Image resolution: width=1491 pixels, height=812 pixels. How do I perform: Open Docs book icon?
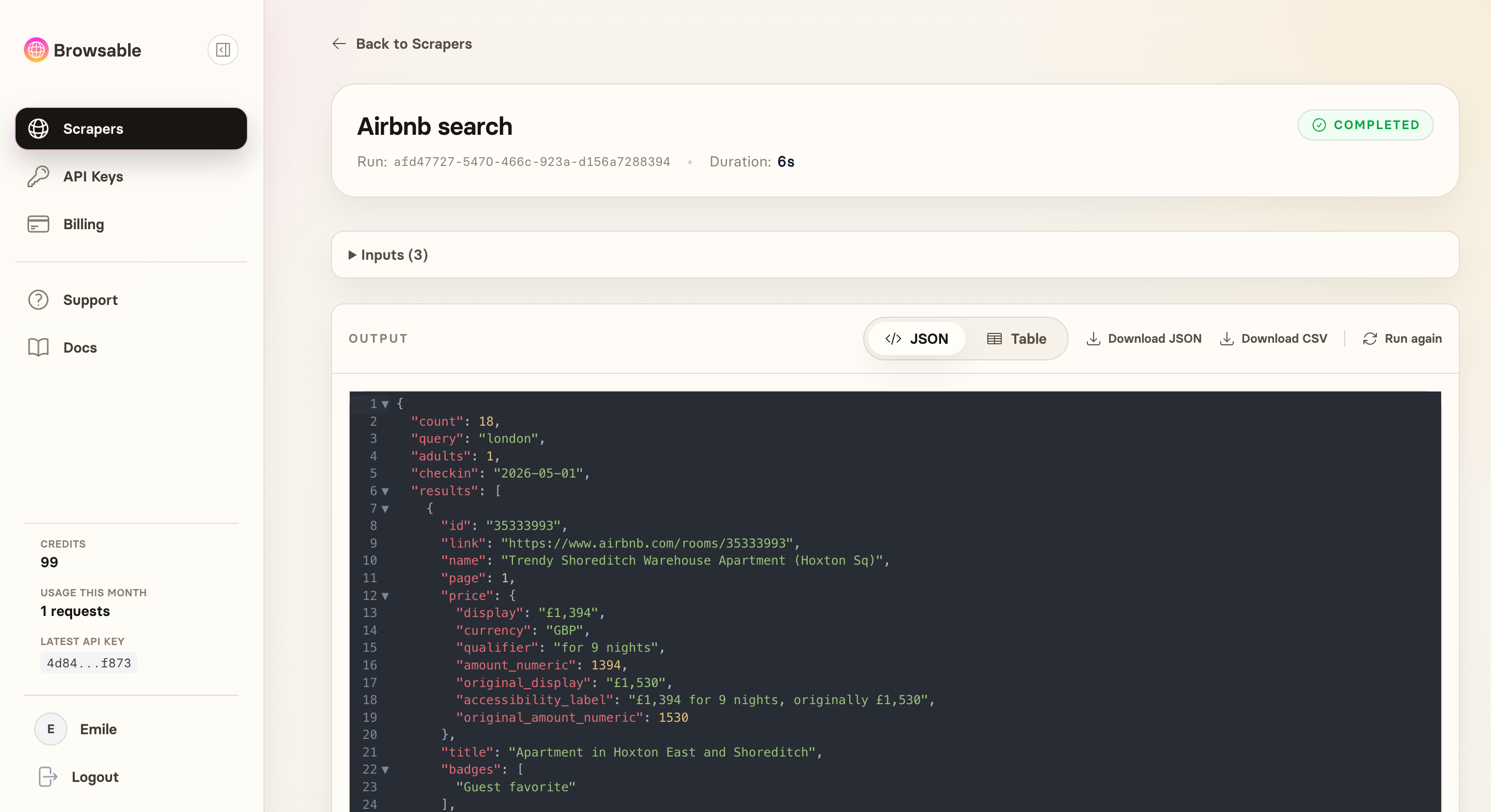tap(38, 347)
